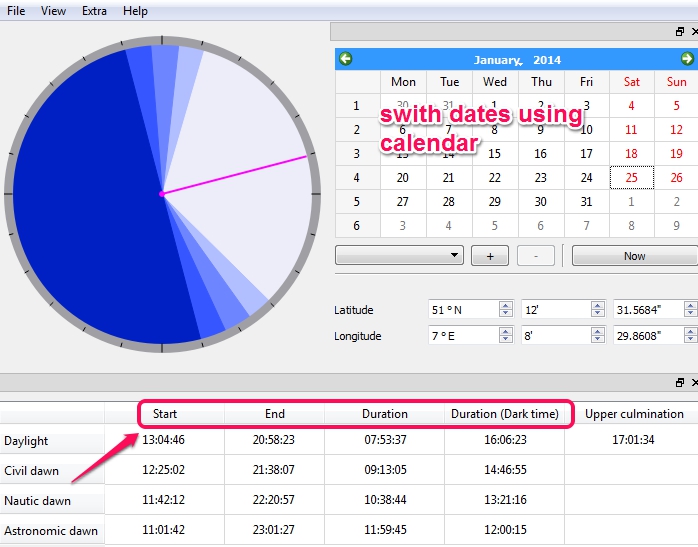Click the Duration (Dark time) column header

[x=504, y=414]
